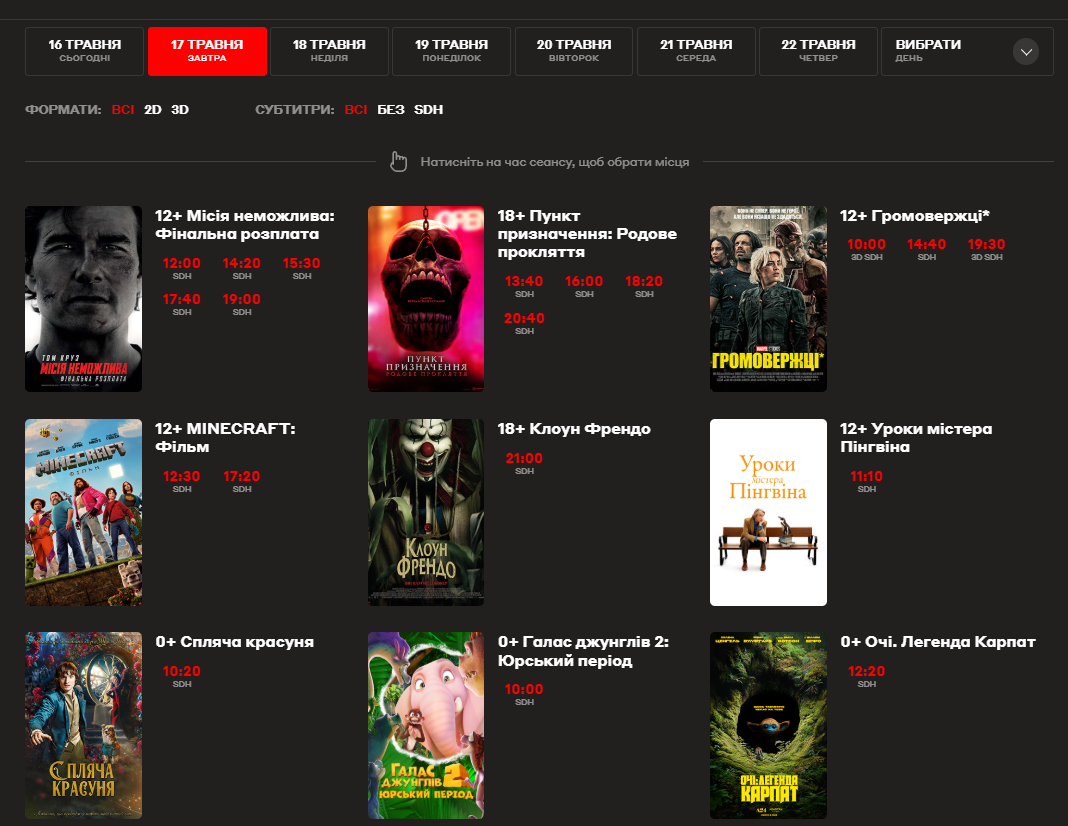
Task: Pick the 10:00 session for Галас джунглів 2
Action: [524, 694]
